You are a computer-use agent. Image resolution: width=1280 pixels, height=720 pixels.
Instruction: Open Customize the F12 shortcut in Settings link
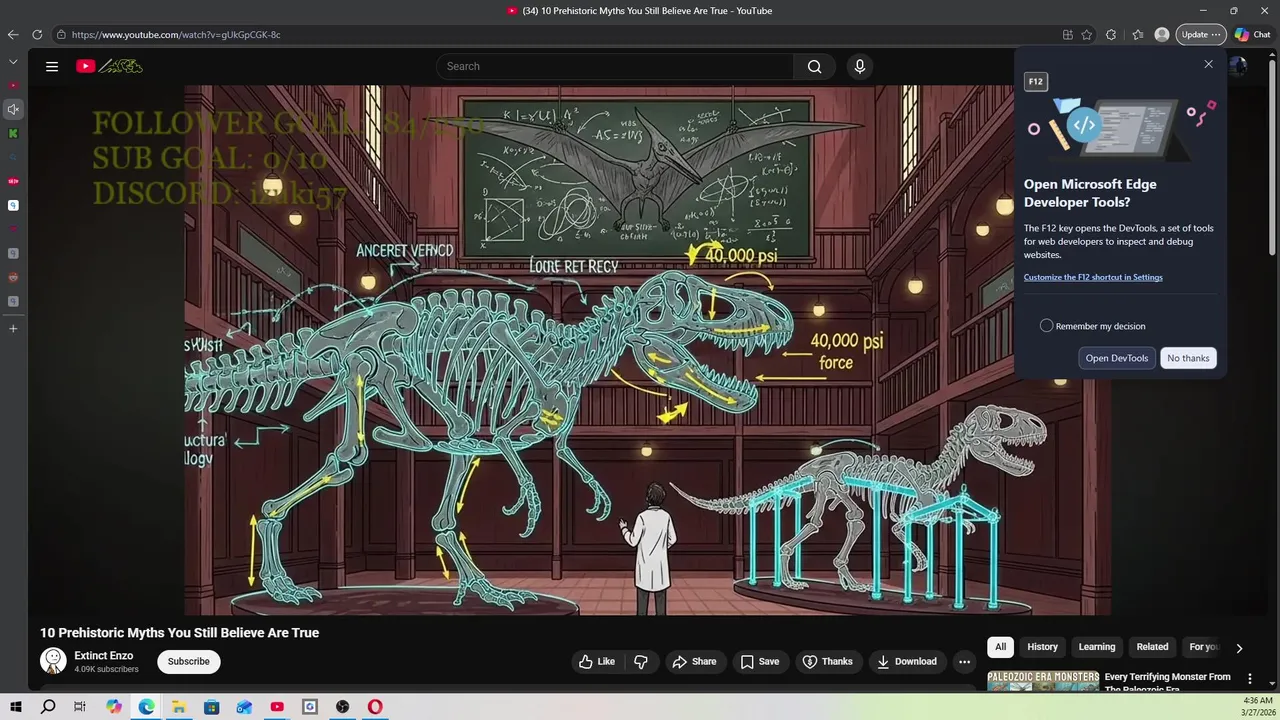coord(1093,277)
